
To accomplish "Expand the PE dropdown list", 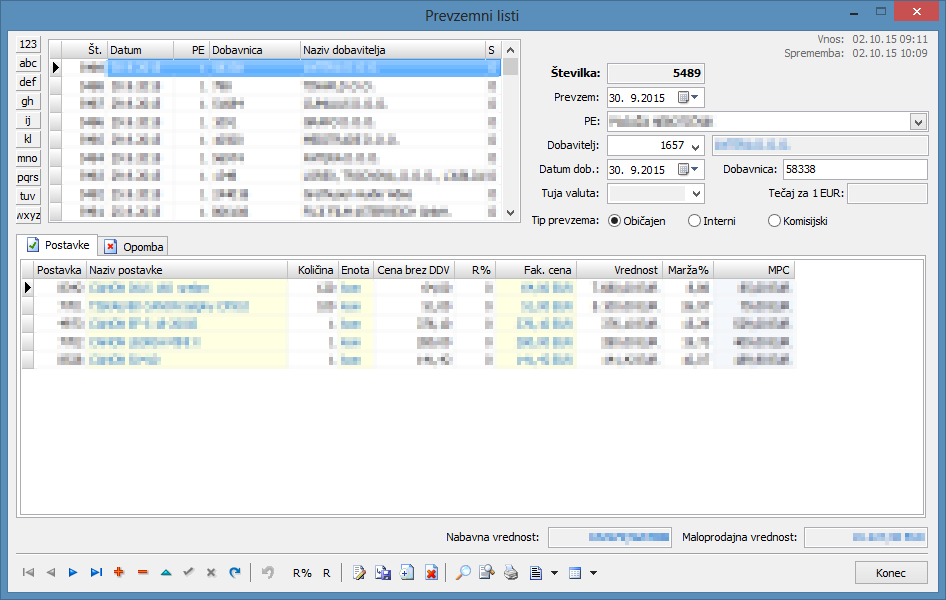I will coord(918,121).
